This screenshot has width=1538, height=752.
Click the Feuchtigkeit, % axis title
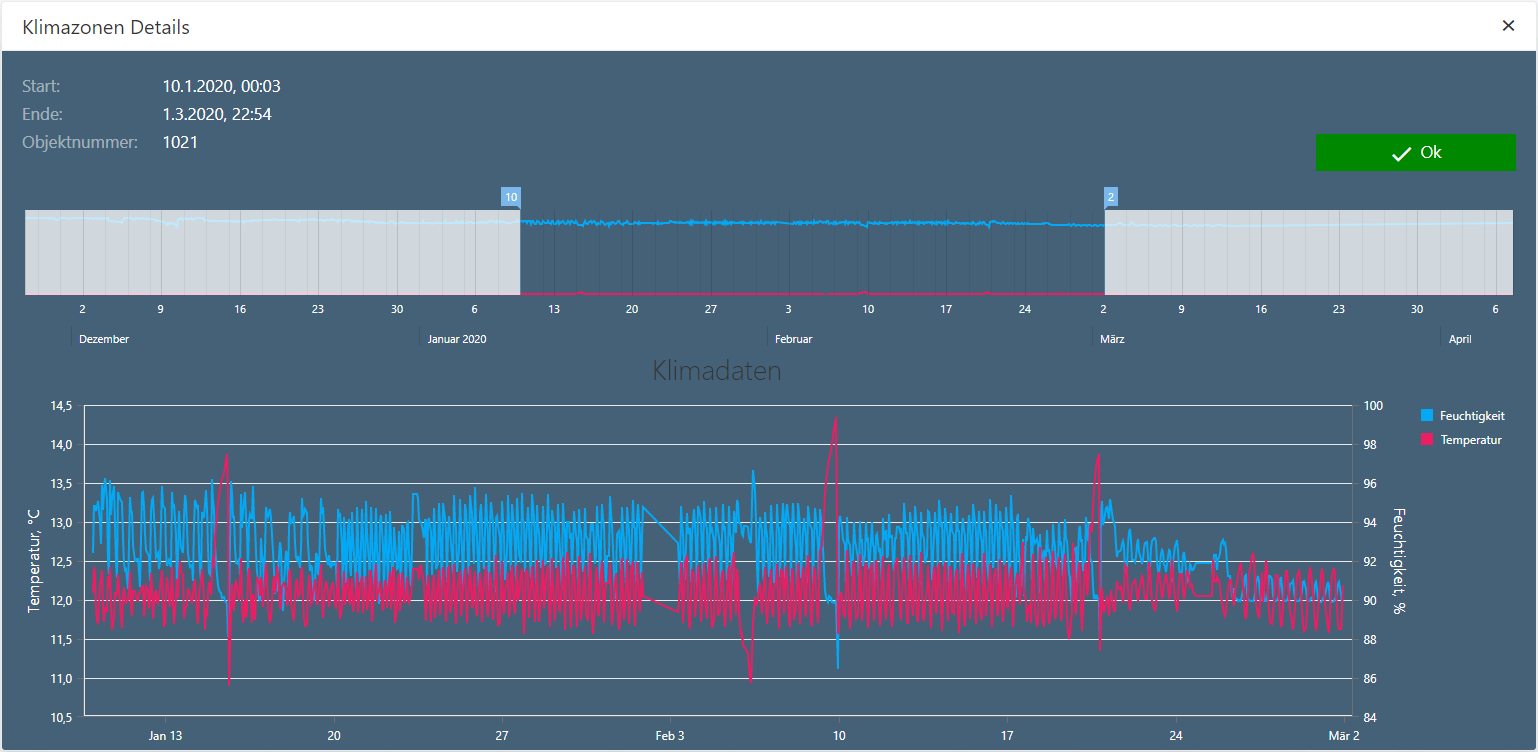1400,561
